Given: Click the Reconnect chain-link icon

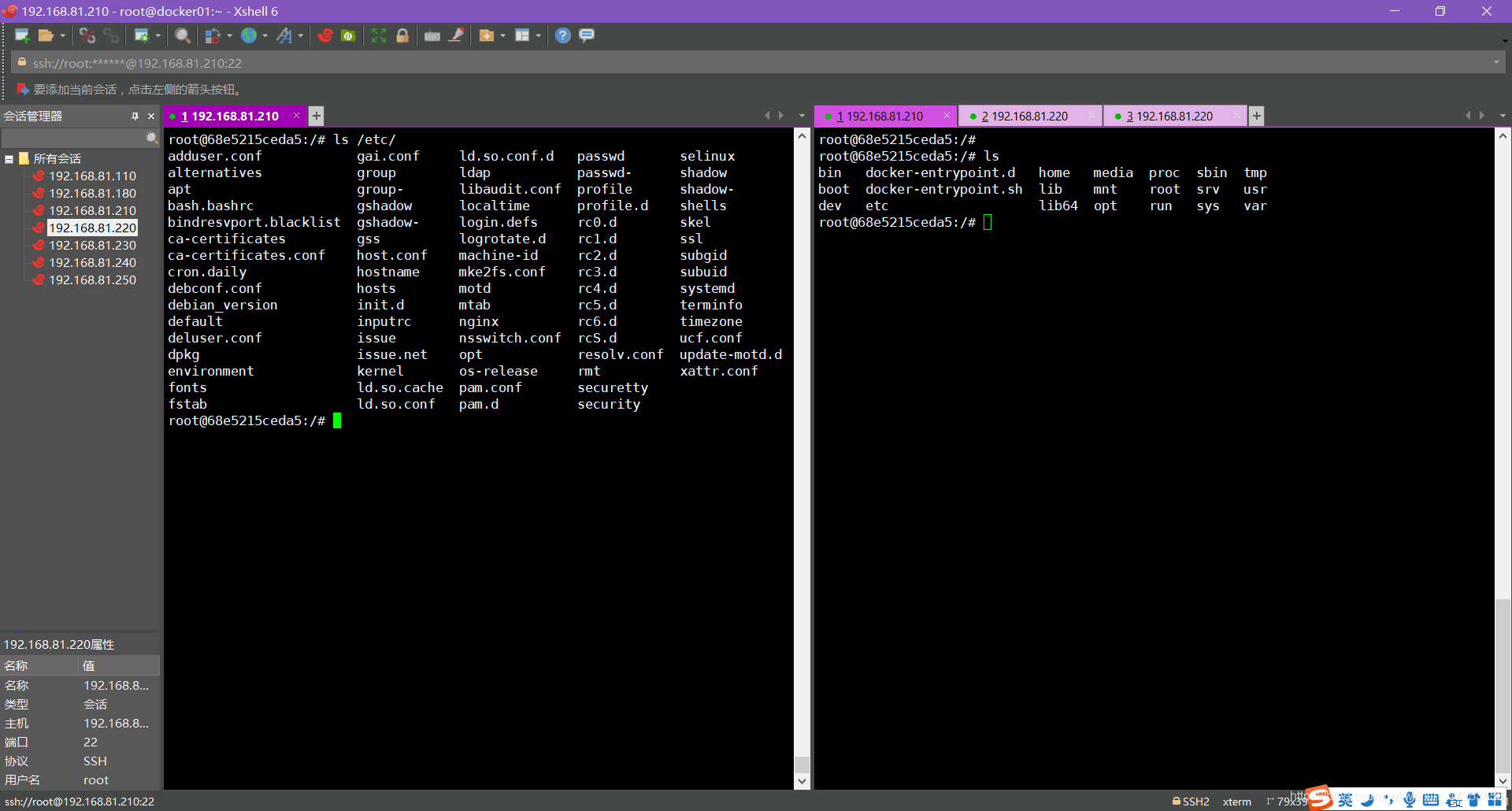Looking at the screenshot, I should (x=111, y=35).
